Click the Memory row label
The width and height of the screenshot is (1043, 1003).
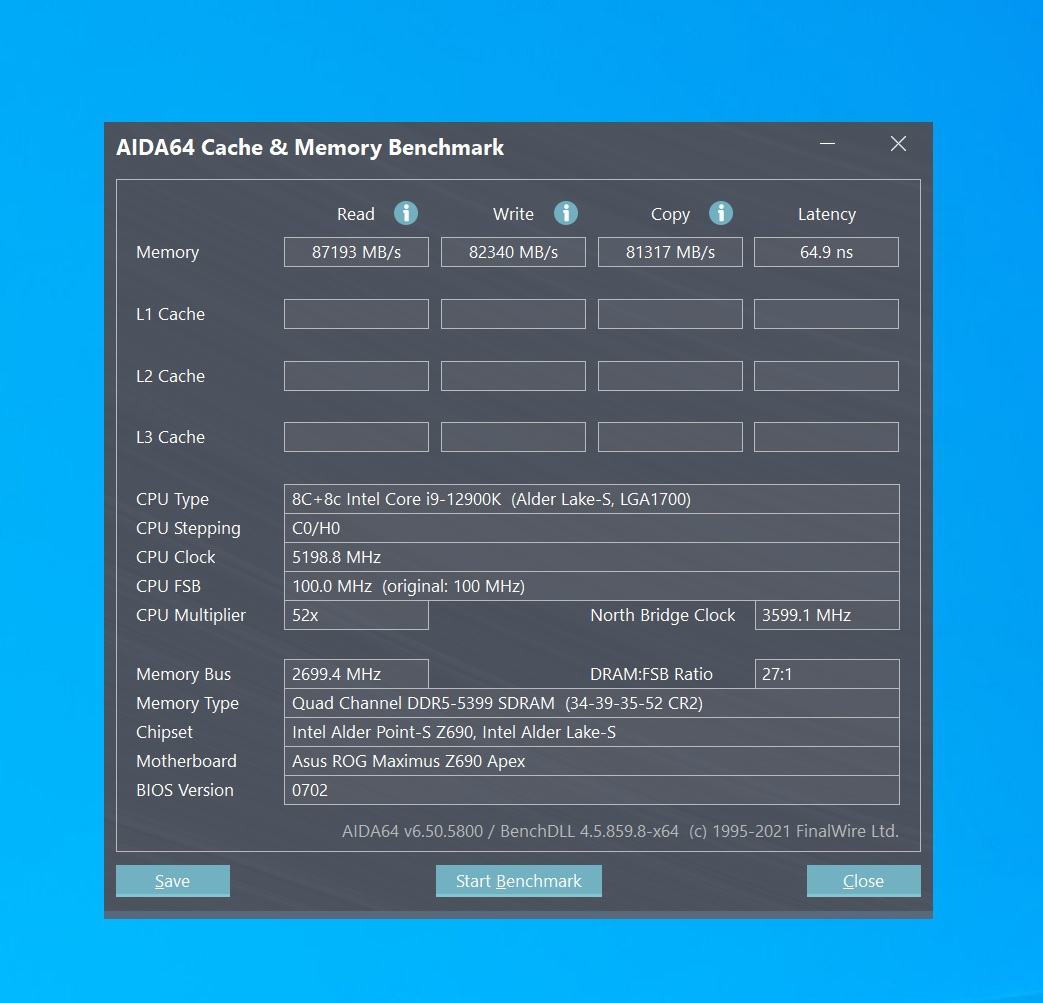click(x=168, y=253)
